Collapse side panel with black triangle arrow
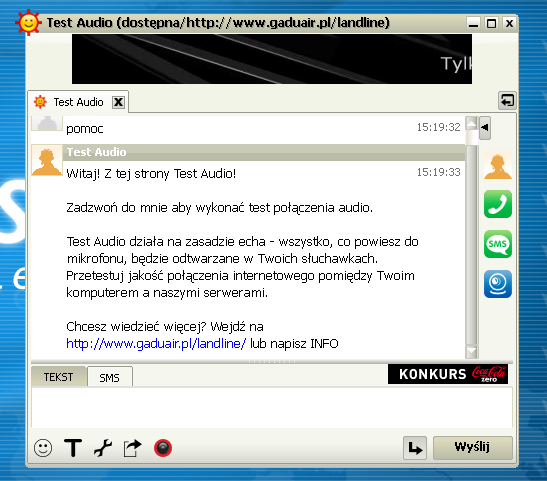Image resolution: width=547 pixels, height=481 pixels. 485,128
